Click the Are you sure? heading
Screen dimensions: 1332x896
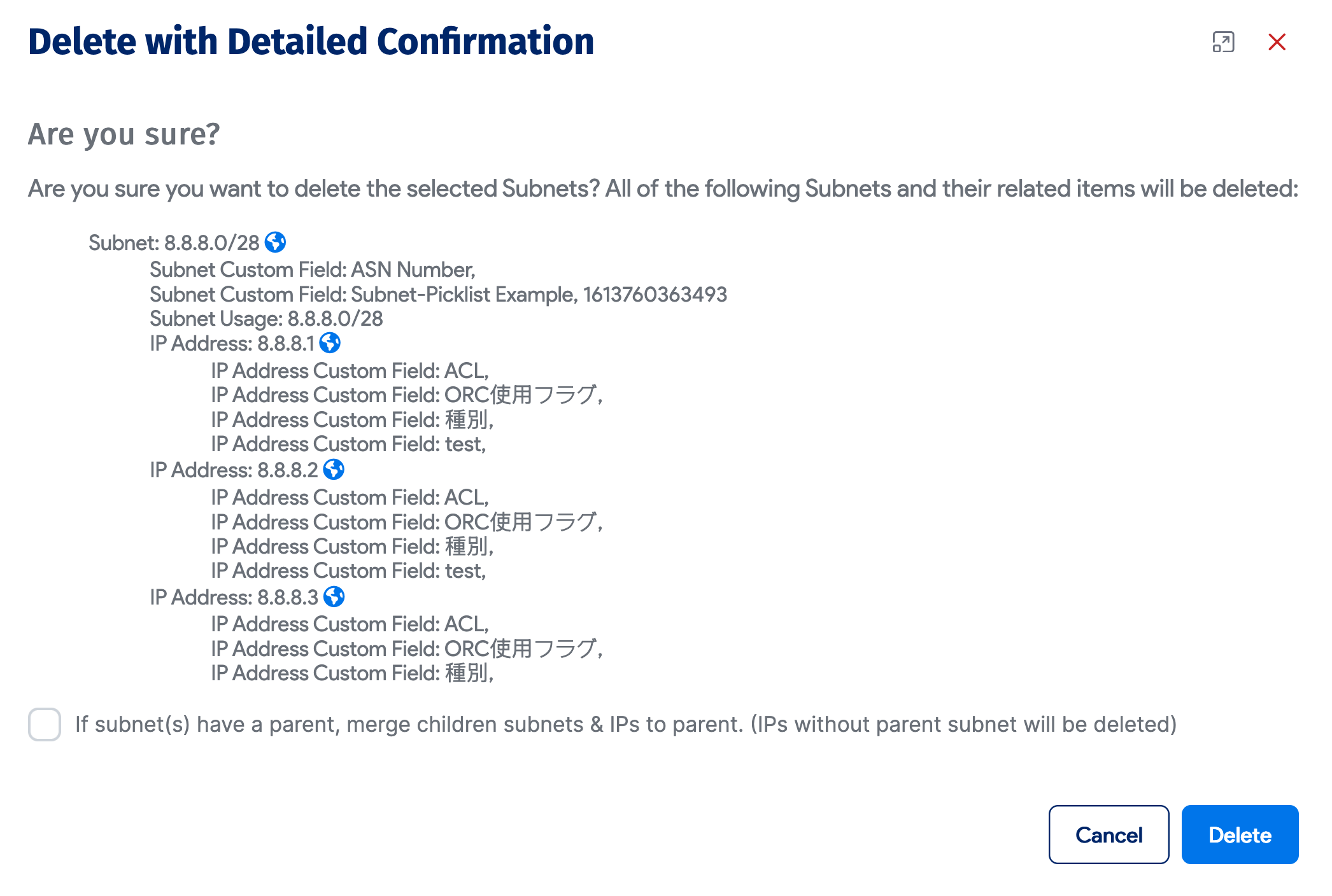(x=124, y=134)
